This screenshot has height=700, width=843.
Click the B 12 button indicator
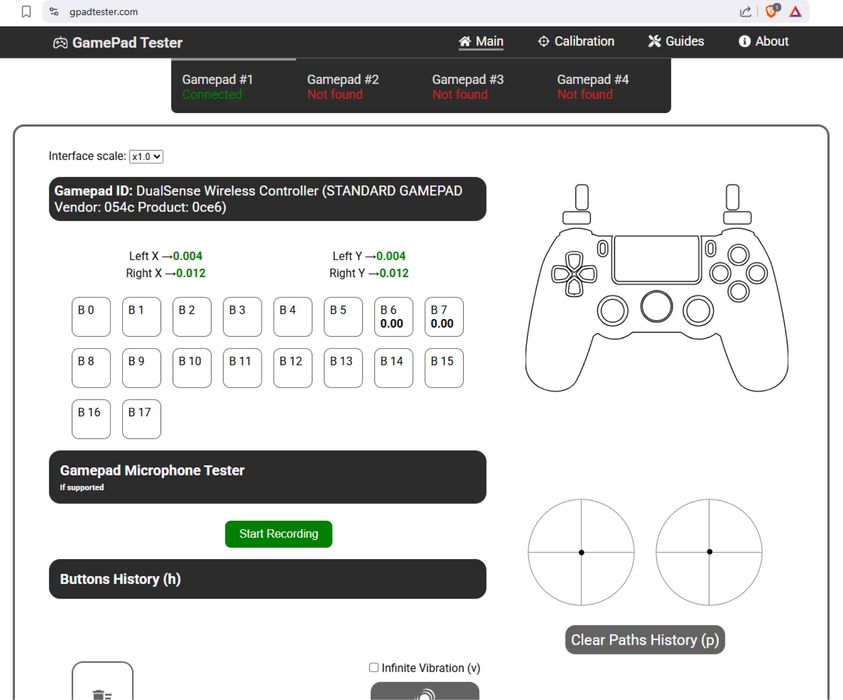pyautogui.click(x=292, y=368)
